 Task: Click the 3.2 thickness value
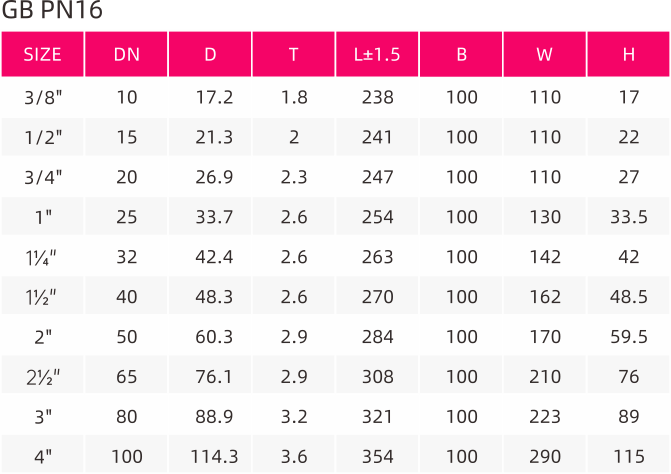[x=294, y=417]
